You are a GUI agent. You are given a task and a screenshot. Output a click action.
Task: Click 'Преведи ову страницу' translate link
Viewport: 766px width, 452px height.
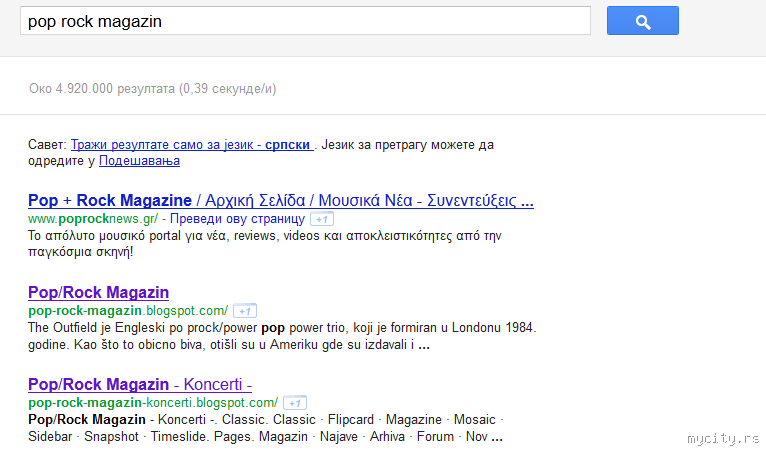click(x=237, y=218)
